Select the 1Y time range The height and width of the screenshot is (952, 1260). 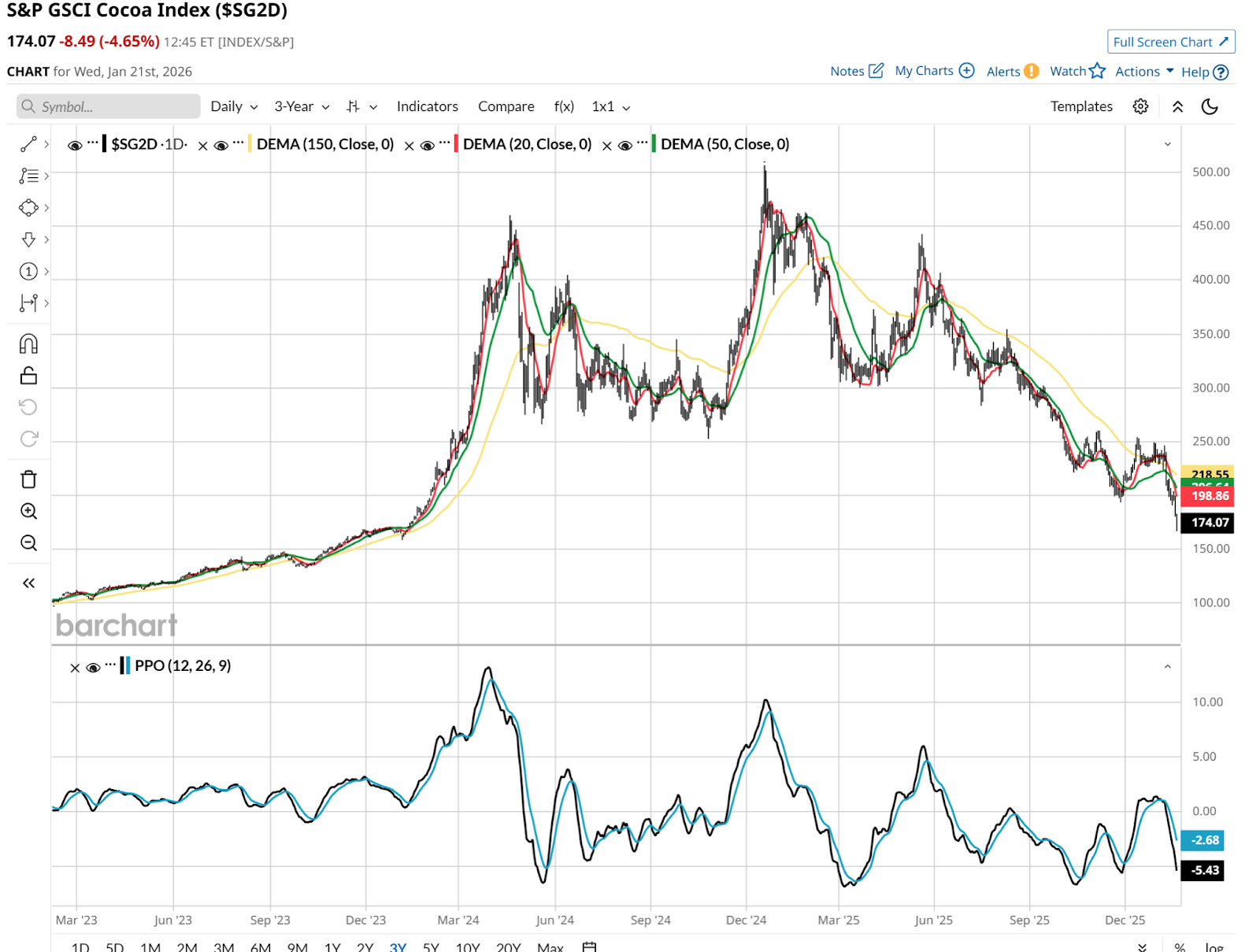tap(332, 946)
